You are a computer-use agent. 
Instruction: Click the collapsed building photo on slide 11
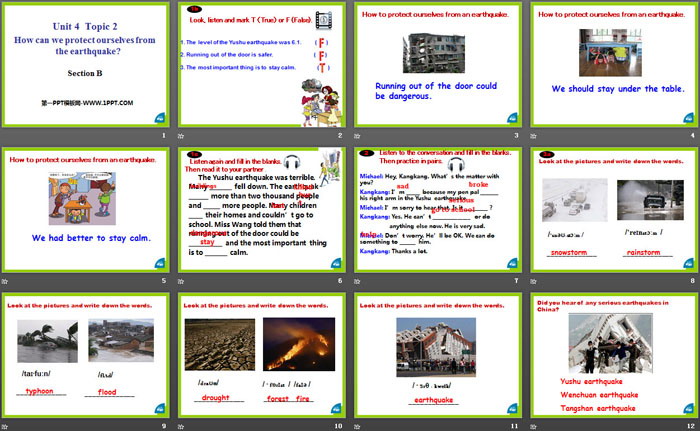coord(436,347)
